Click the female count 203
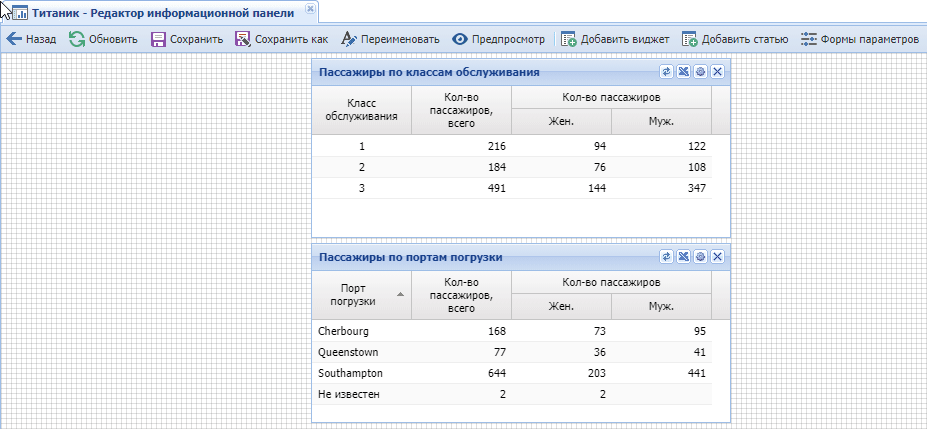 click(x=597, y=373)
